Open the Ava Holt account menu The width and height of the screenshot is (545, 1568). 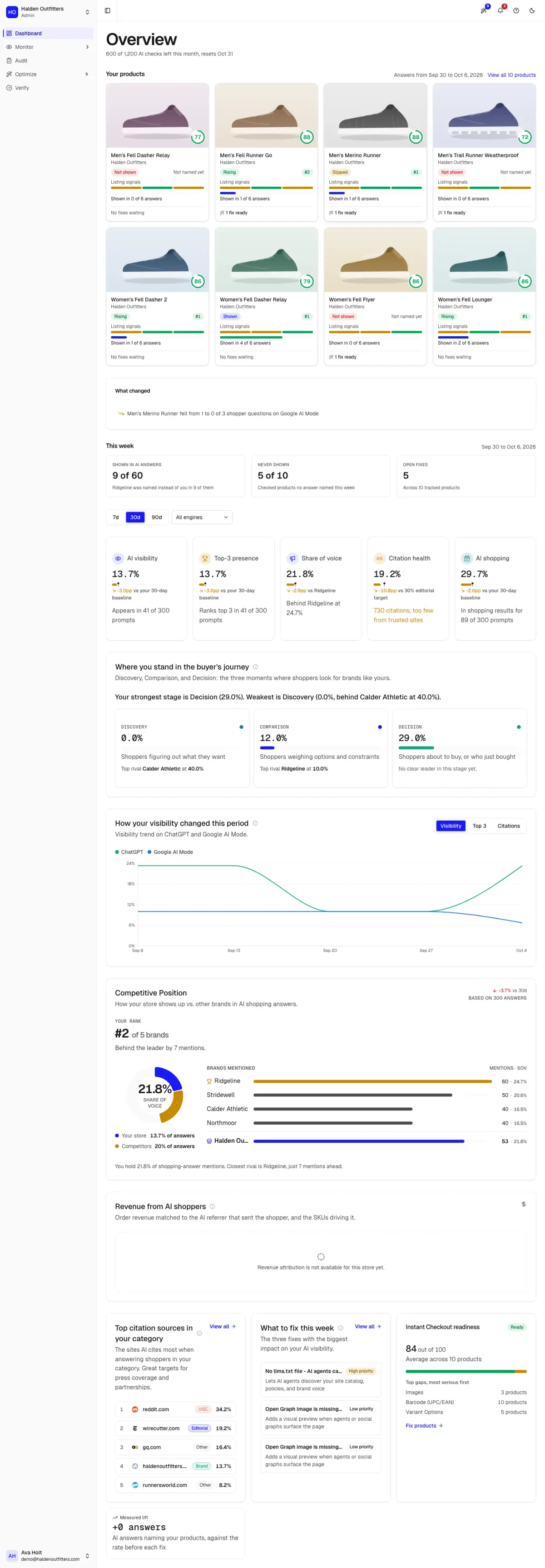(x=47, y=1555)
